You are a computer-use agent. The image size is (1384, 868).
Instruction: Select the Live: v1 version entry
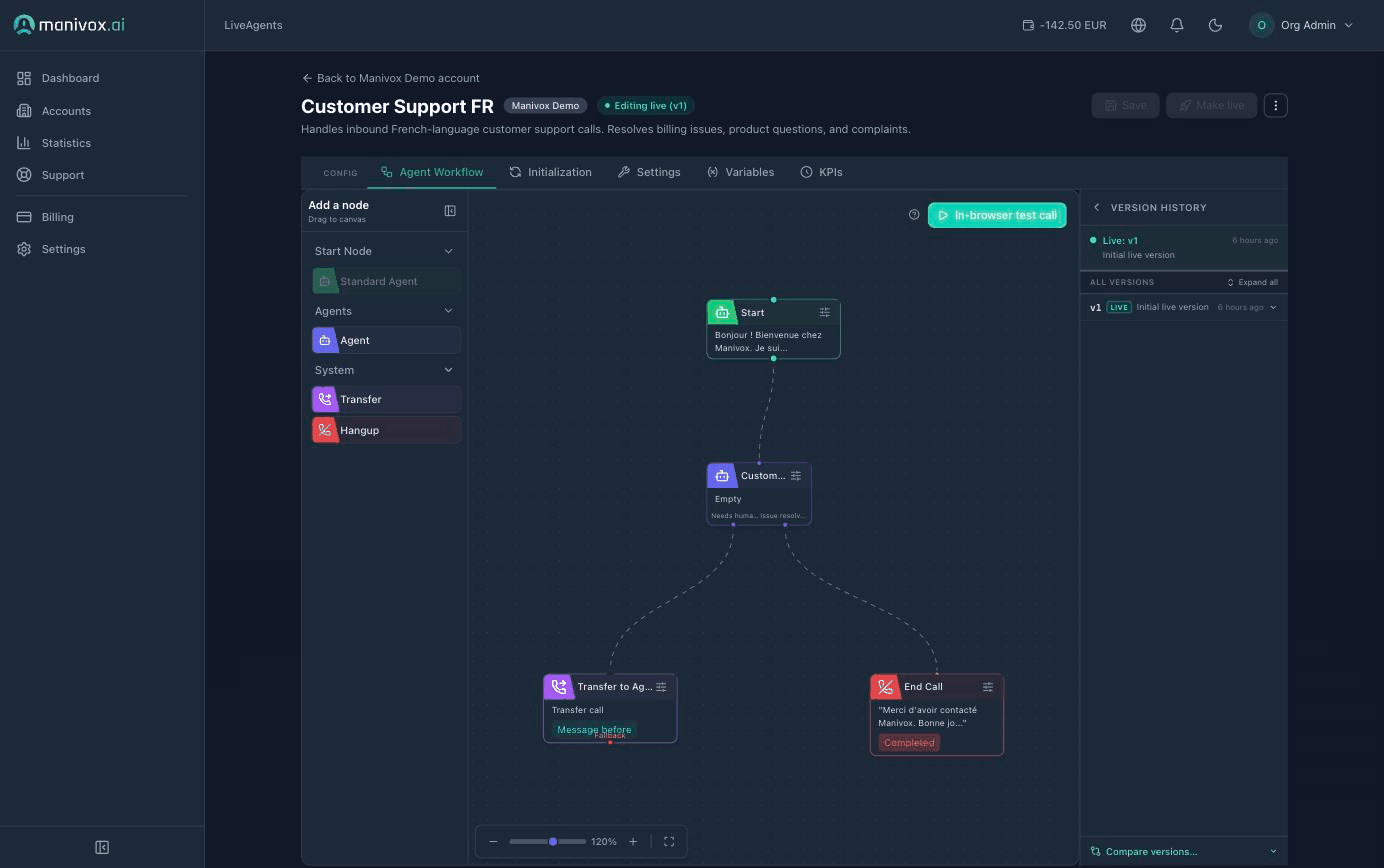point(1184,247)
